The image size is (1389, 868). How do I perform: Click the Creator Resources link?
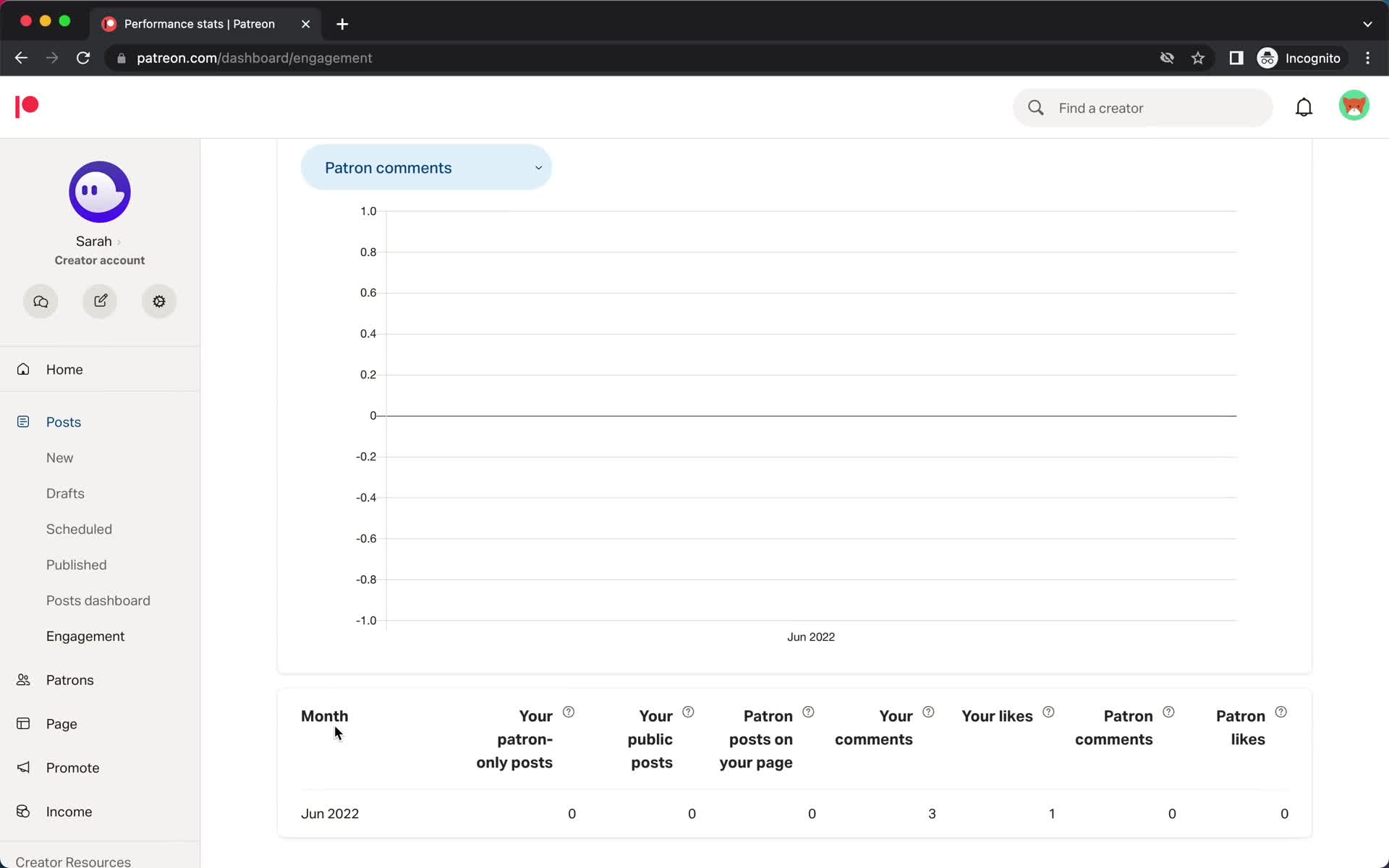tap(72, 861)
